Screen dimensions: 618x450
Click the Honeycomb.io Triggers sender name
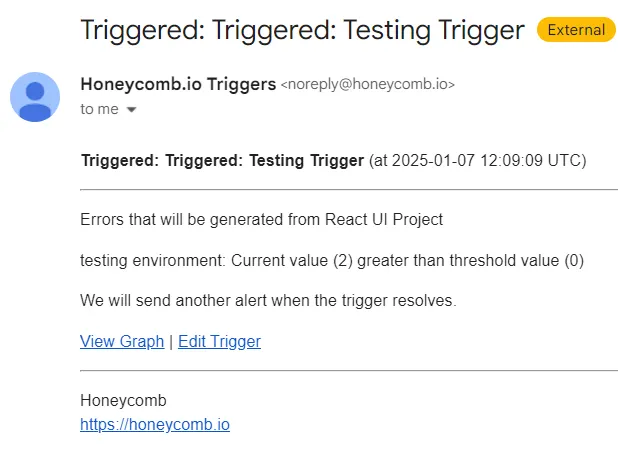click(178, 85)
